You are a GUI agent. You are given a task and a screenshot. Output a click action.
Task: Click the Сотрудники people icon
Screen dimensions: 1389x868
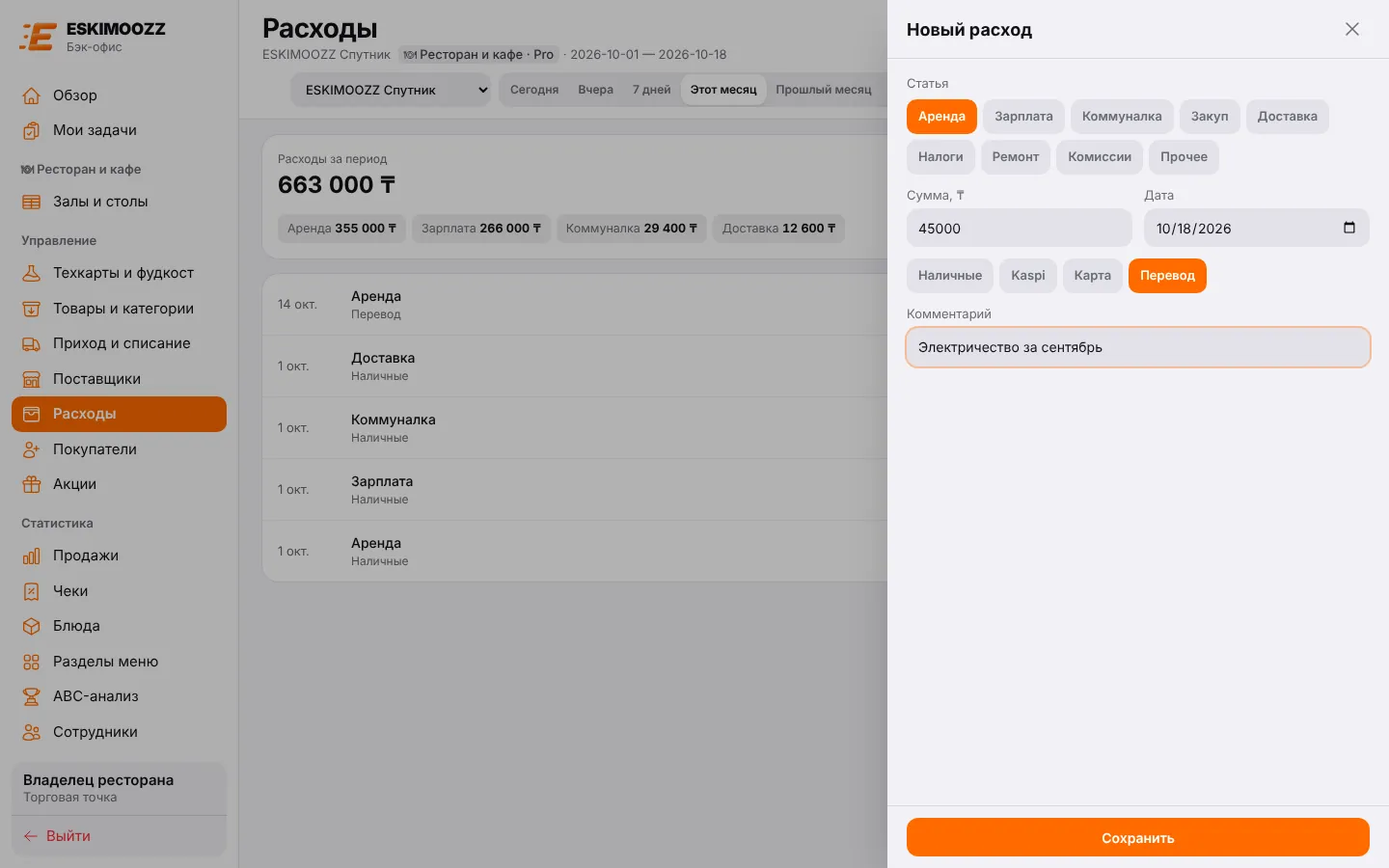pos(32,732)
